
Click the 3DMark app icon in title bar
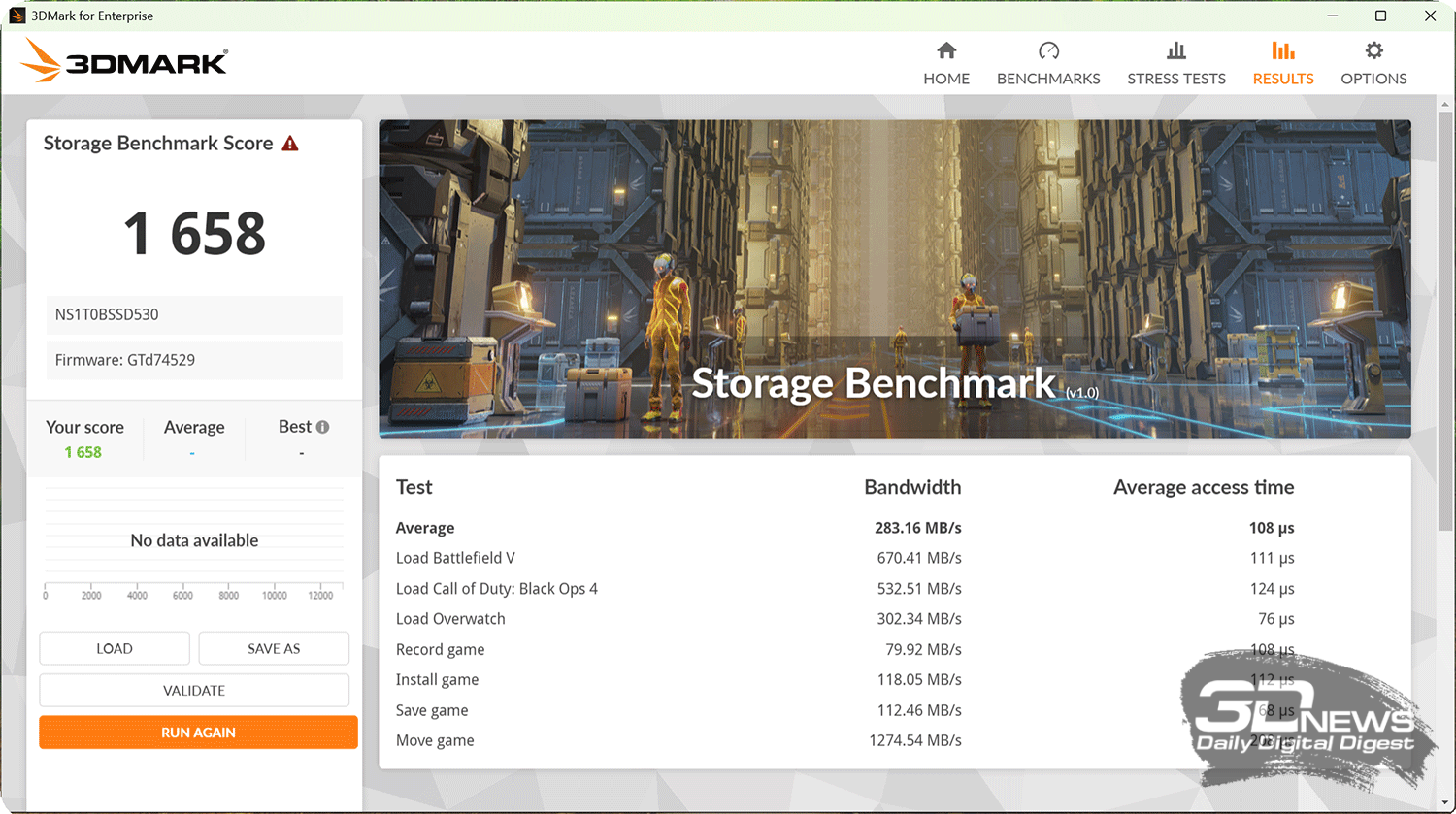click(x=17, y=16)
